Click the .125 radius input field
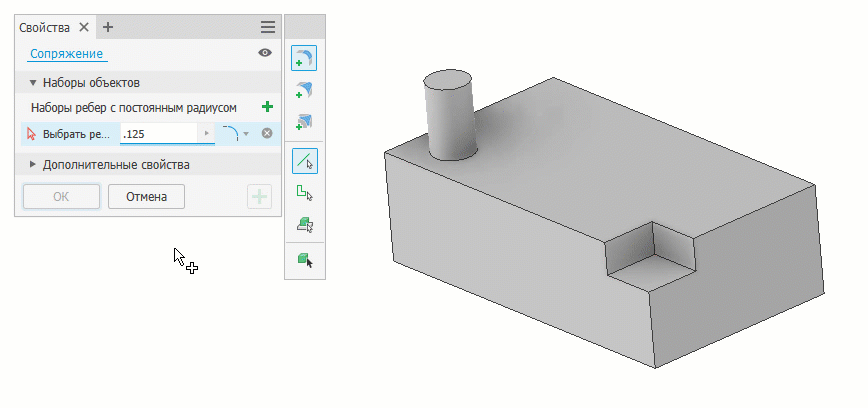The width and height of the screenshot is (868, 408). (x=159, y=133)
